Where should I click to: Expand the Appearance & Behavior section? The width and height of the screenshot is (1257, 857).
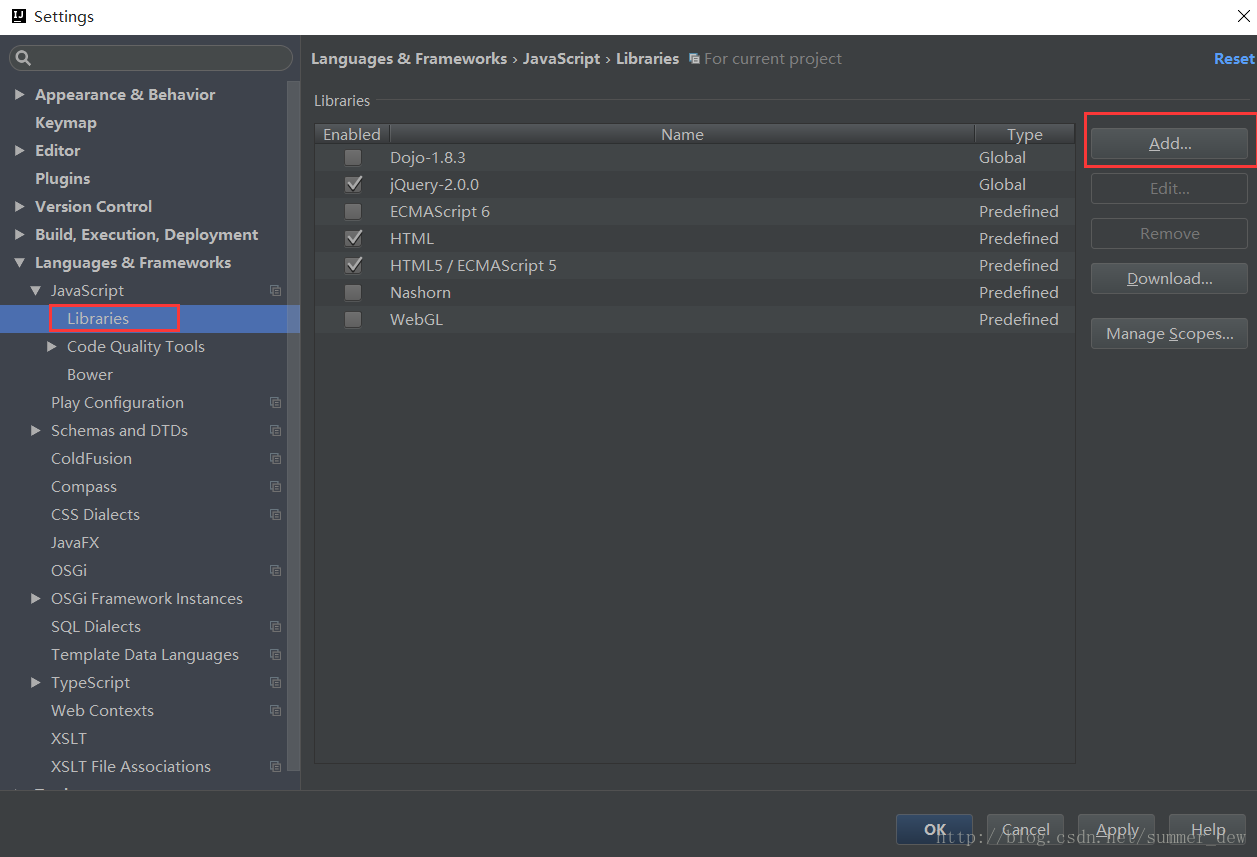click(20, 95)
